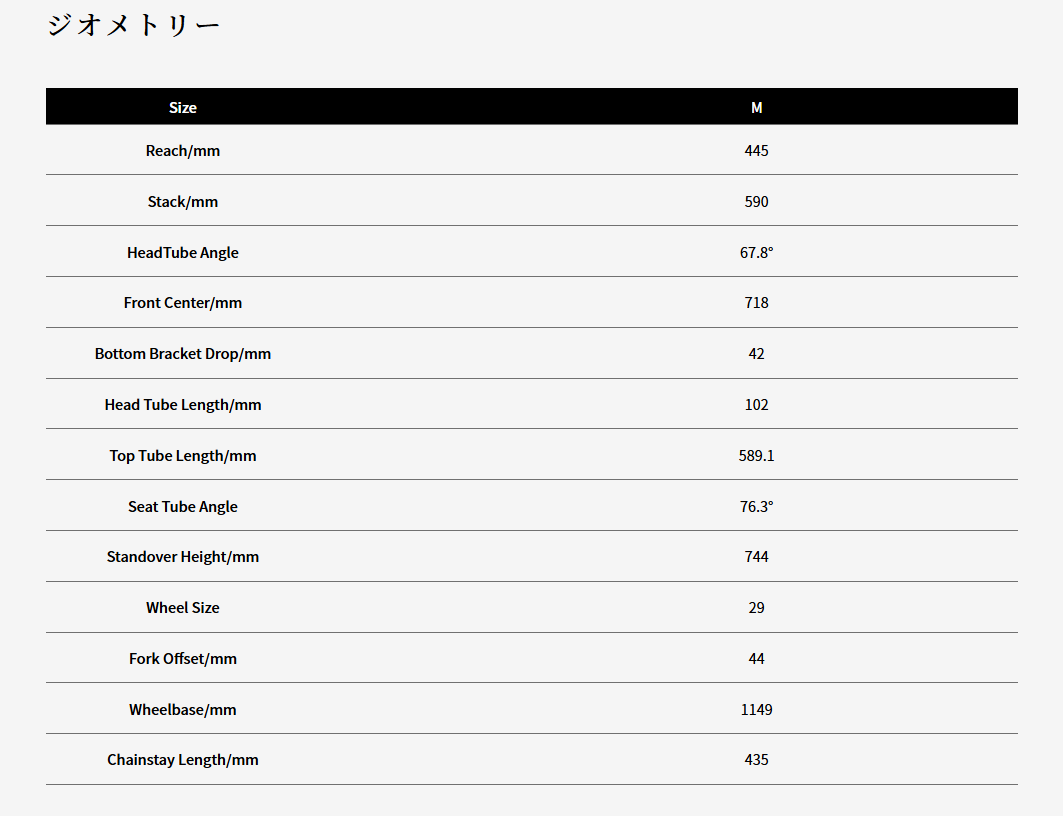Screen dimensions: 1063x816
Task: Click the HeadTube Angle label
Action: tap(183, 253)
